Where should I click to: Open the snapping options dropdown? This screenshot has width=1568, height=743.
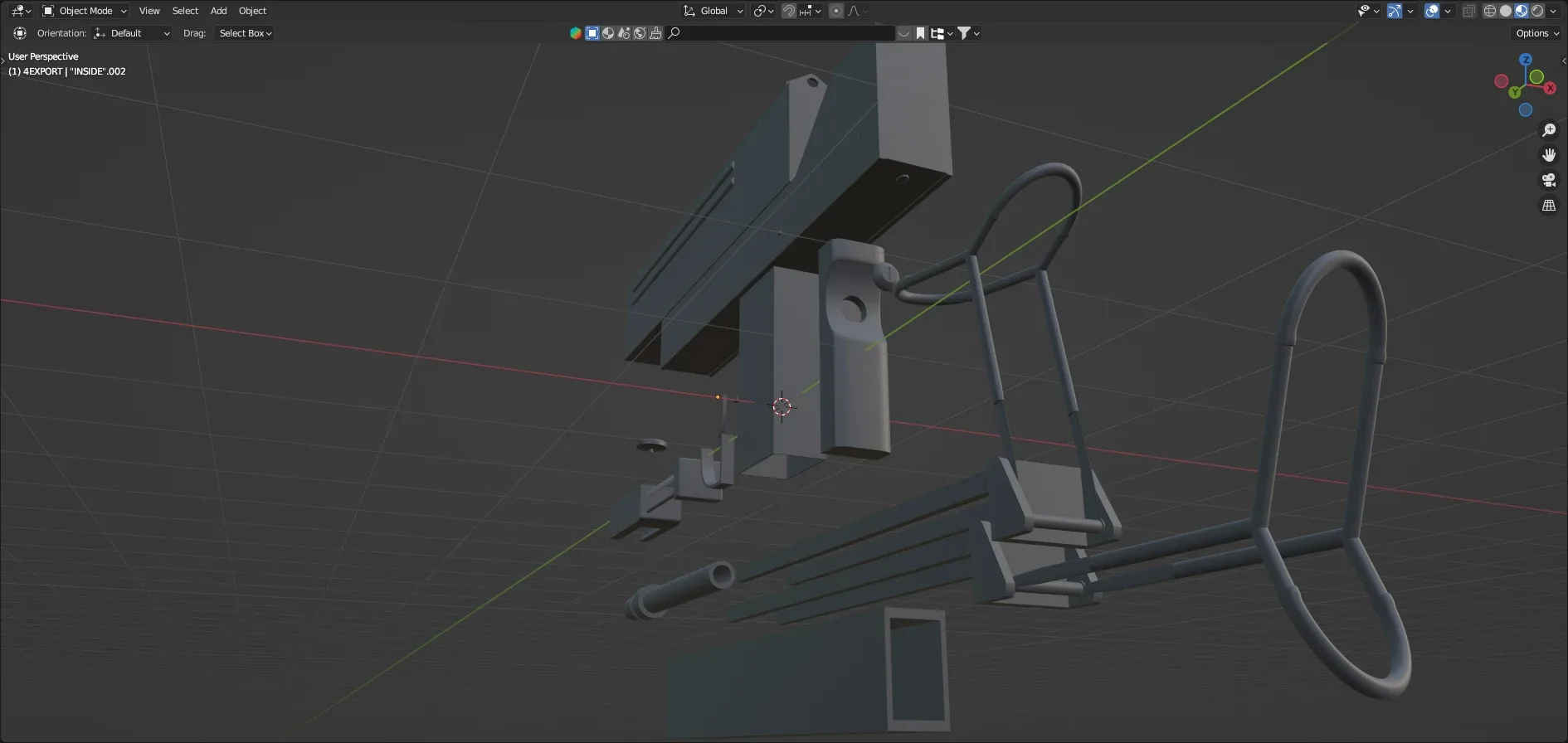(810, 11)
